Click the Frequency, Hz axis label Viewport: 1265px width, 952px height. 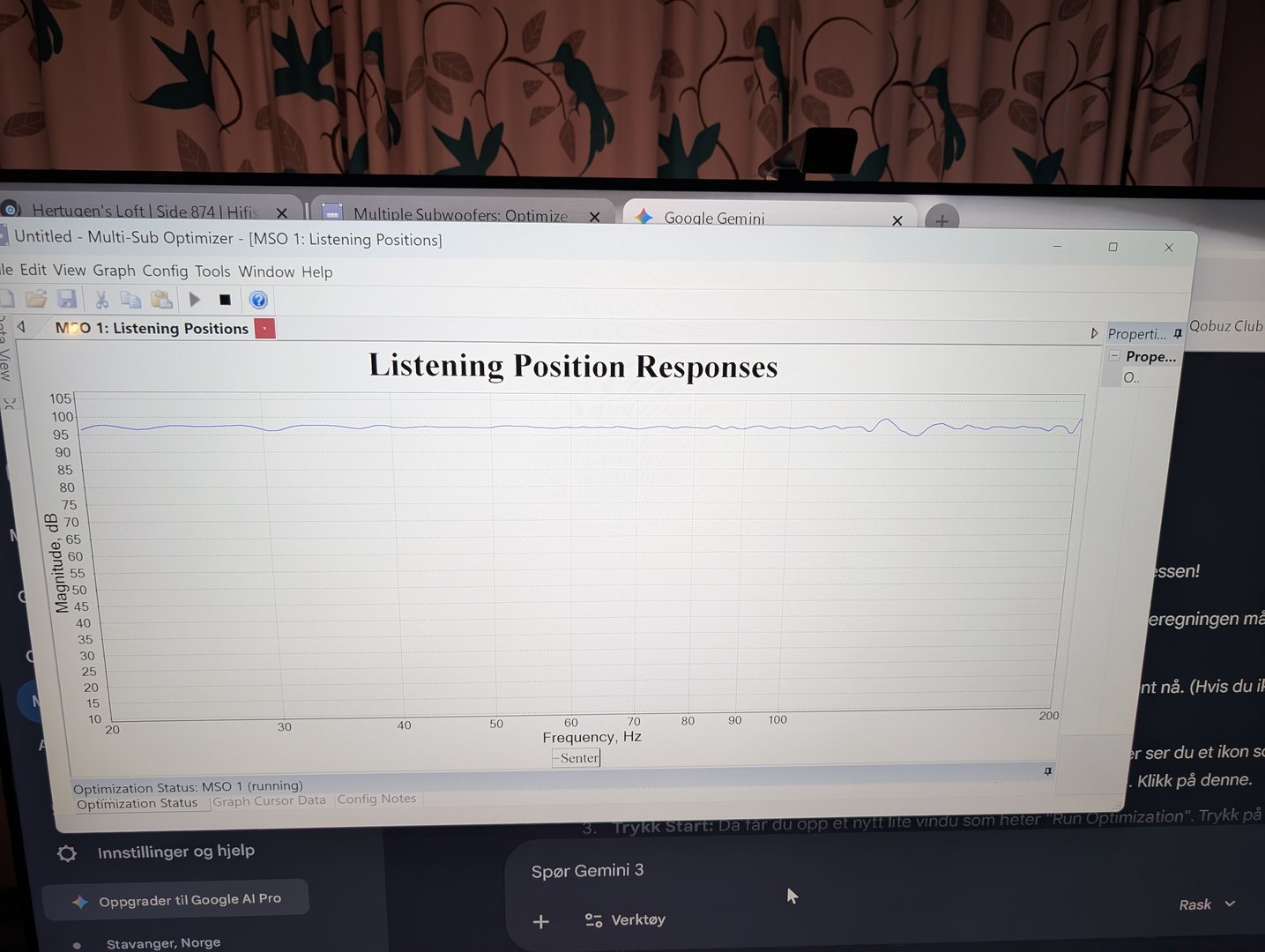pos(592,737)
